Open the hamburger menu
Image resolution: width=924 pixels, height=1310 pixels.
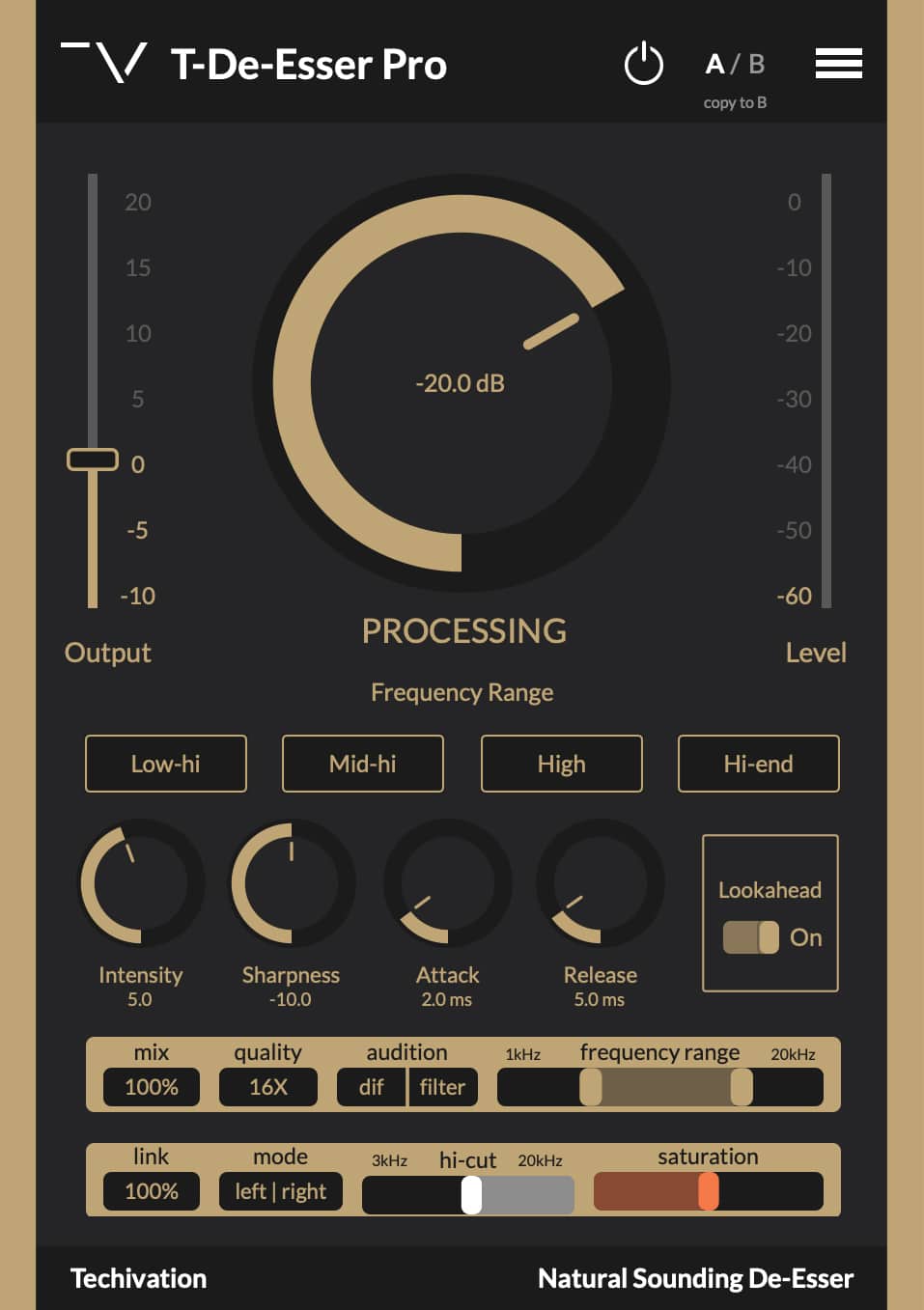[838, 64]
